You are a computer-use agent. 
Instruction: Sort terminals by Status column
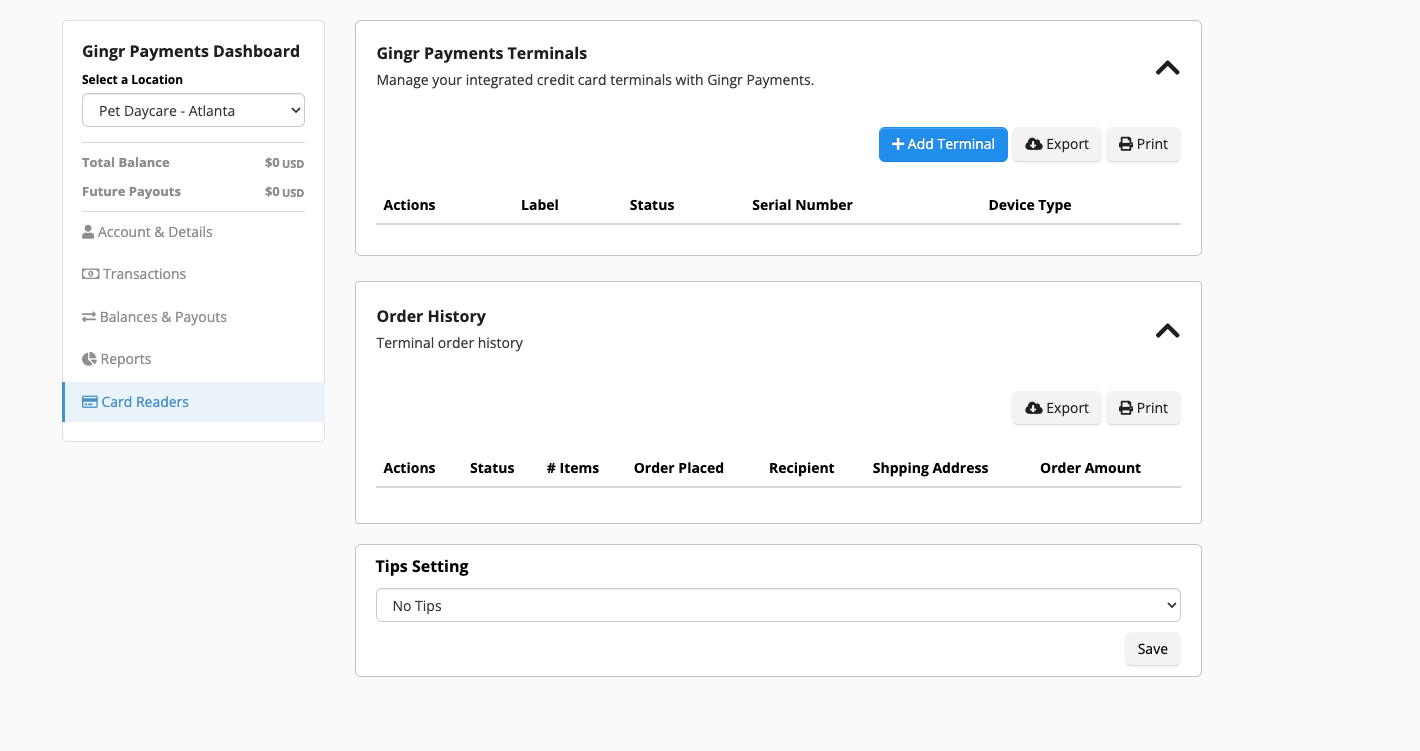pyautogui.click(x=652, y=205)
